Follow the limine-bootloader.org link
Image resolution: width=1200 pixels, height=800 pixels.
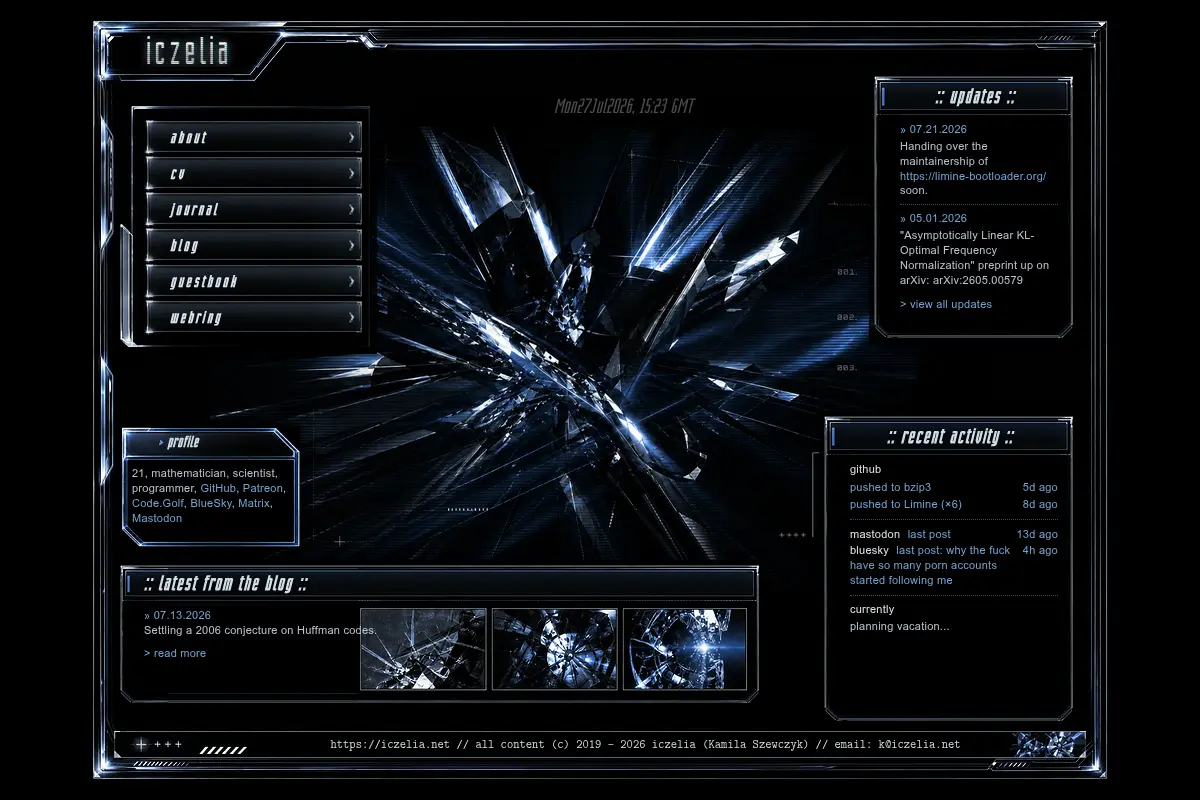pos(973,176)
